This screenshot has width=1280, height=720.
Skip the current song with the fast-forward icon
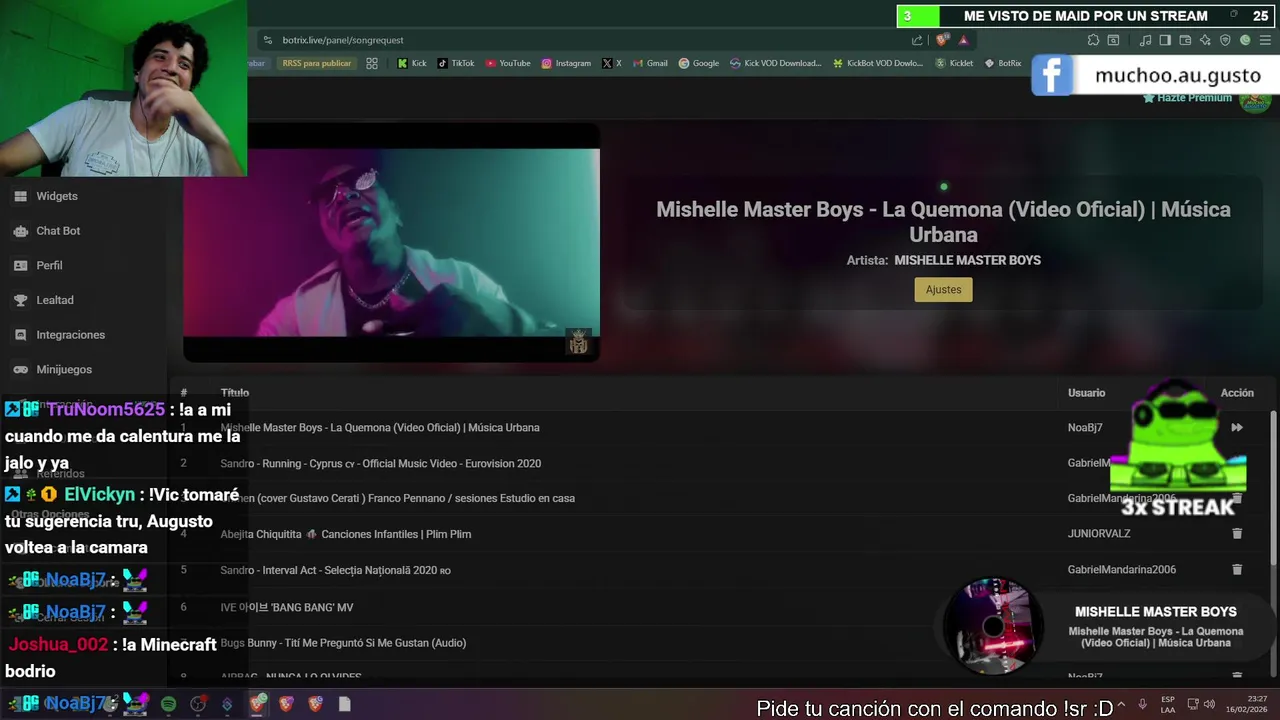[1237, 428]
